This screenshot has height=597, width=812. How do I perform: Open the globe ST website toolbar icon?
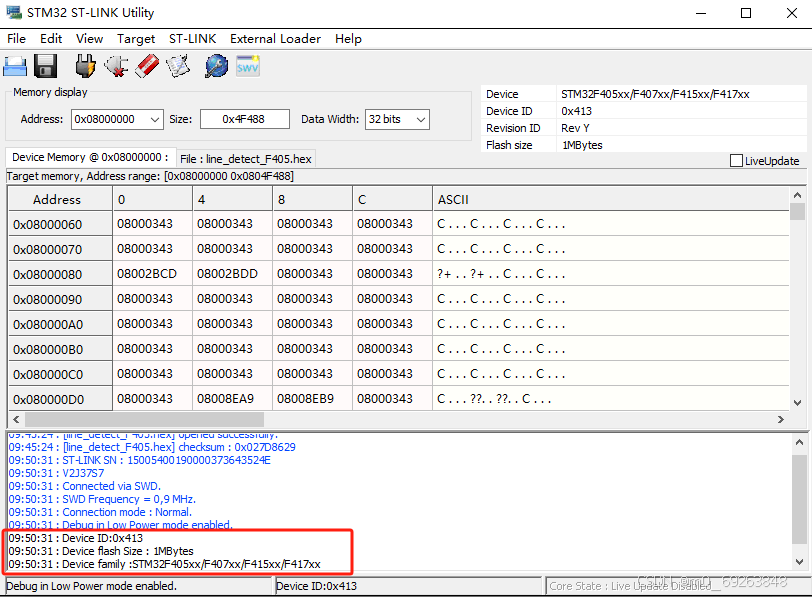point(216,66)
